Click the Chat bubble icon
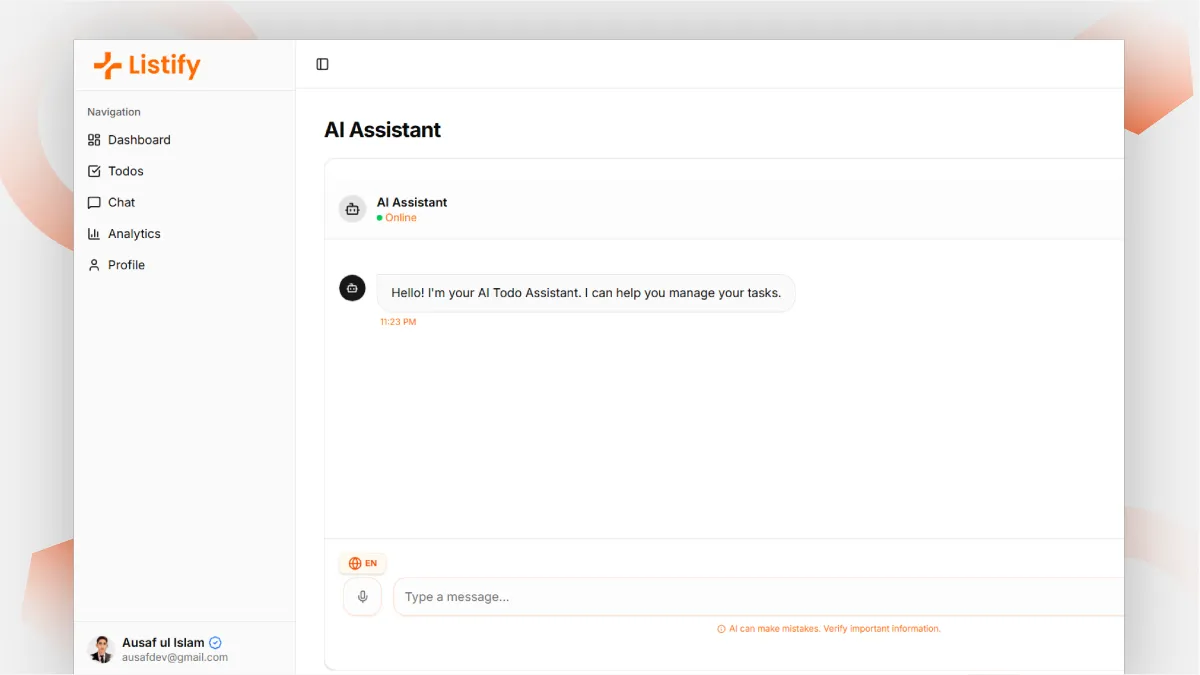The width and height of the screenshot is (1200, 675). click(94, 202)
